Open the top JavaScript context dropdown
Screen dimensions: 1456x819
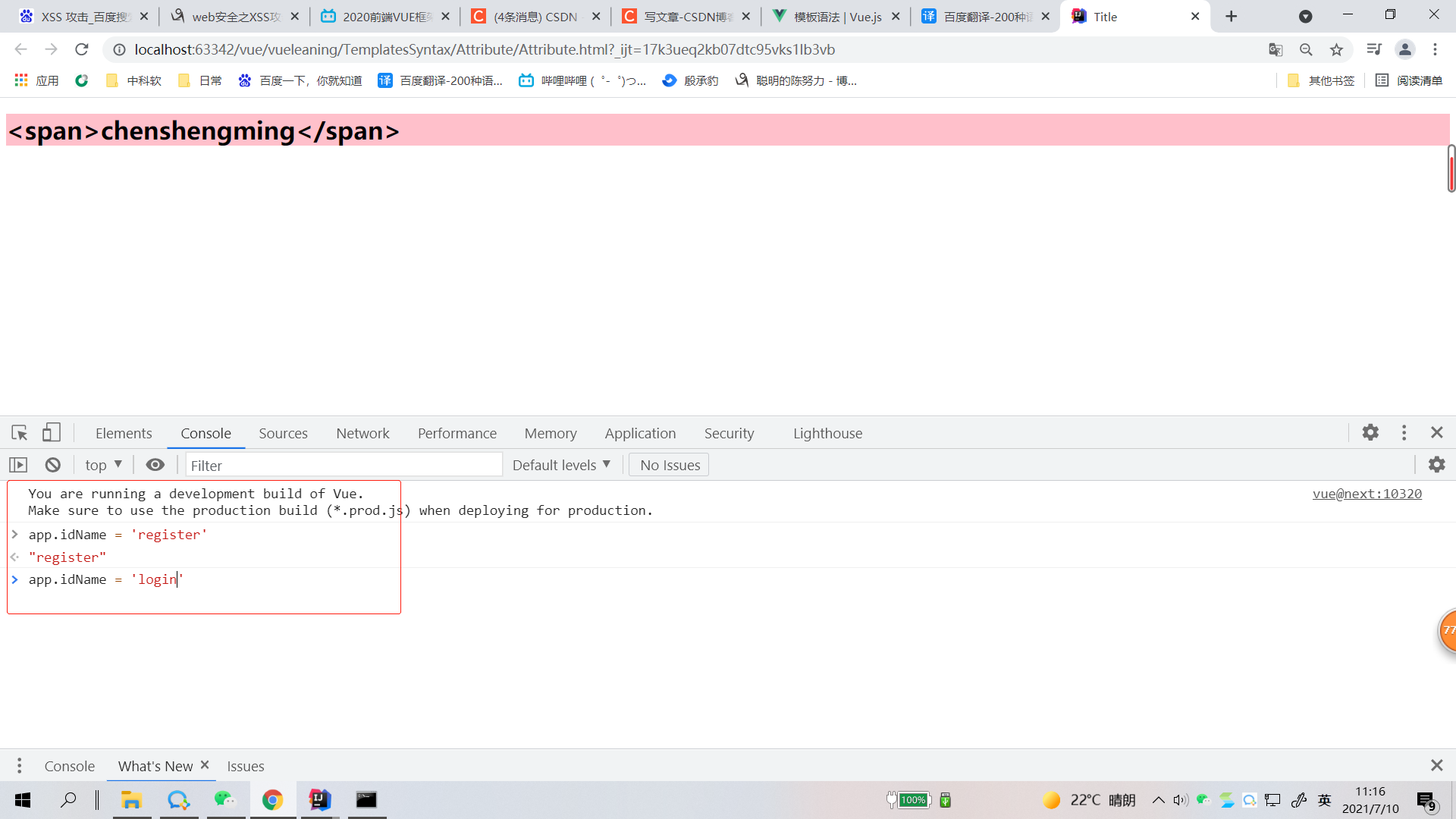pos(103,465)
